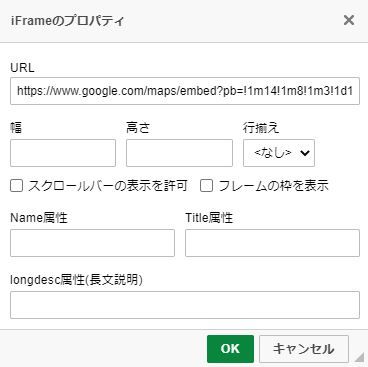368x367 pixels.
Task: Click the dialog resize grip at corner
Action: pos(359,357)
